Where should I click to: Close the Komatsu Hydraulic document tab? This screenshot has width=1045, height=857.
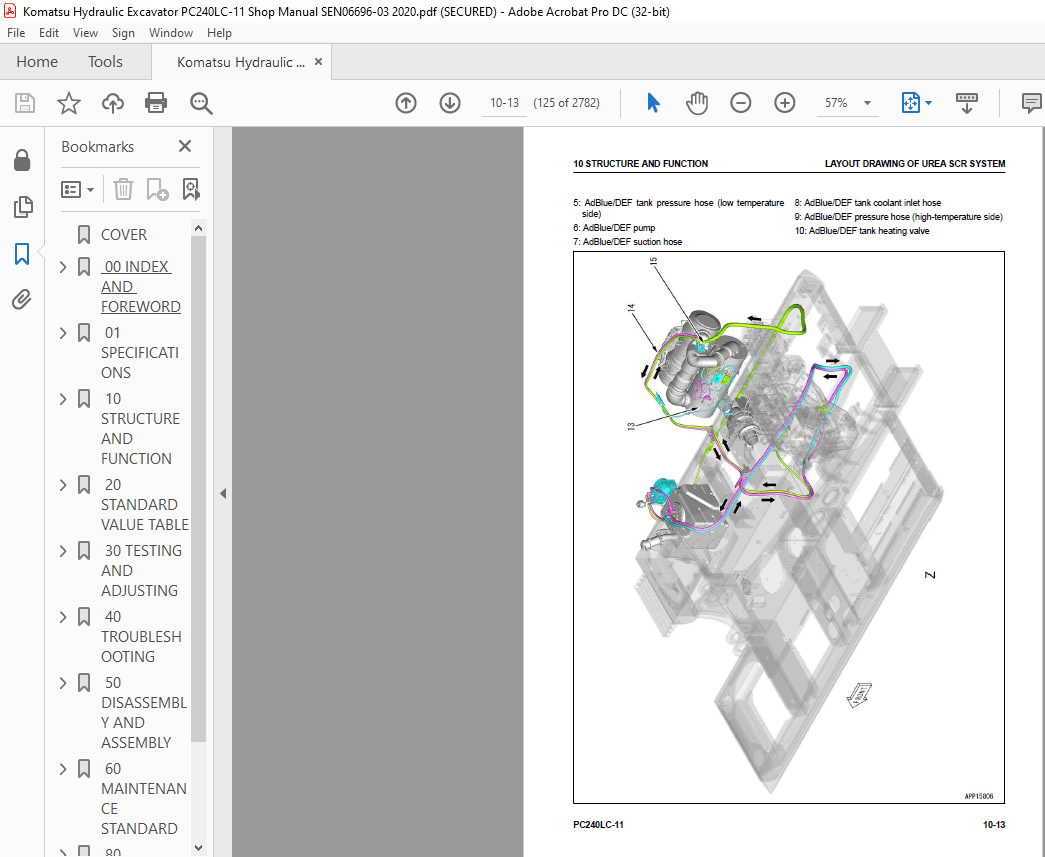coord(319,61)
